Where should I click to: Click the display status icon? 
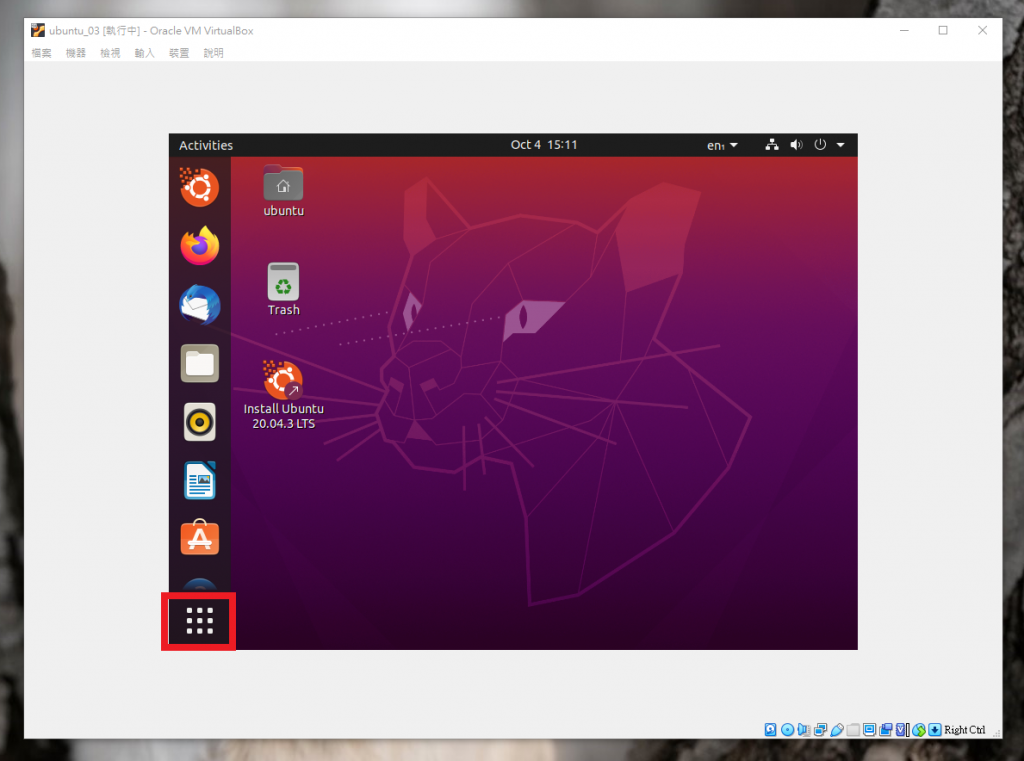pyautogui.click(x=869, y=730)
